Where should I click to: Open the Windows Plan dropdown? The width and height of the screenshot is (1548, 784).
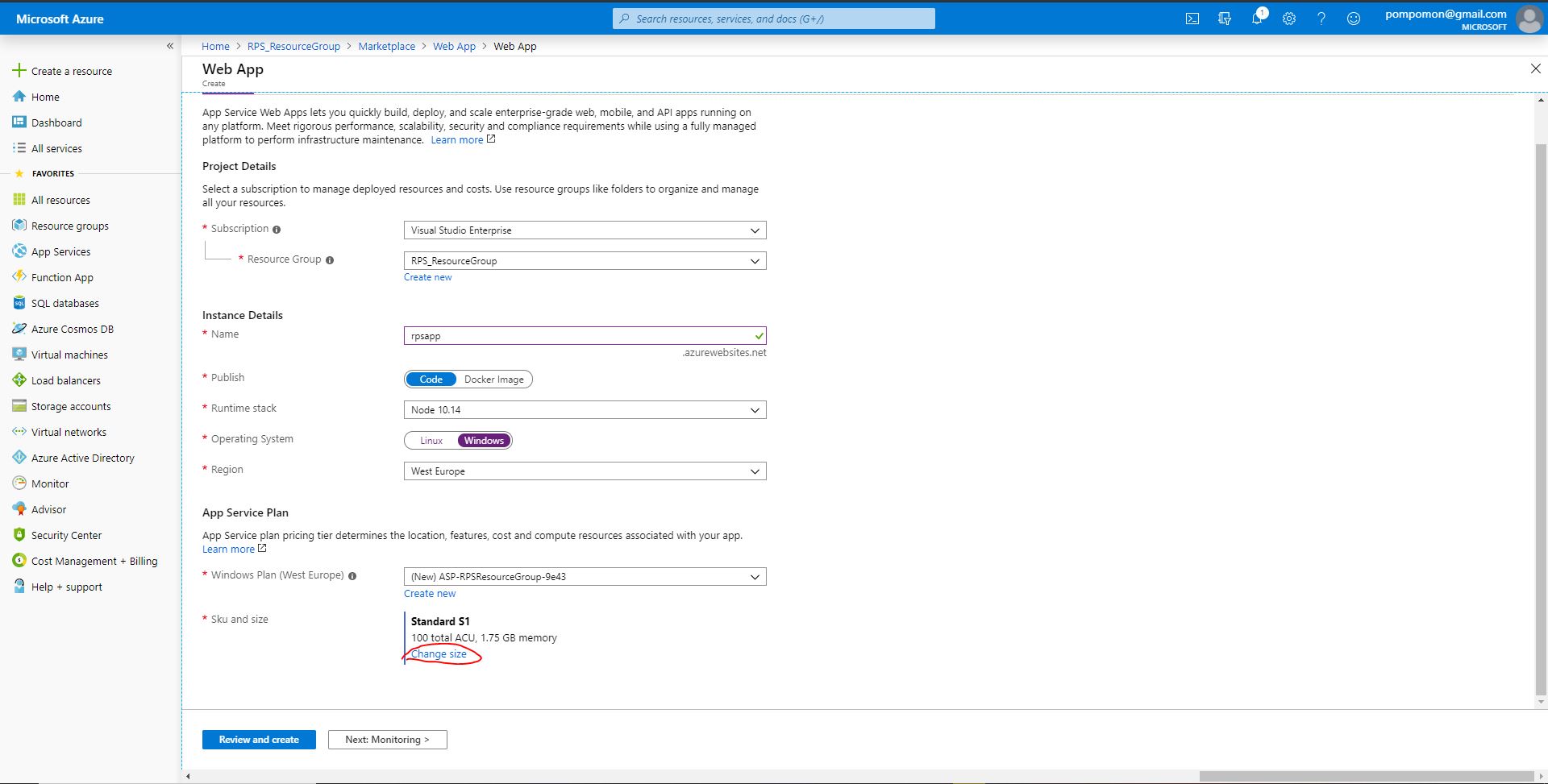pos(585,577)
